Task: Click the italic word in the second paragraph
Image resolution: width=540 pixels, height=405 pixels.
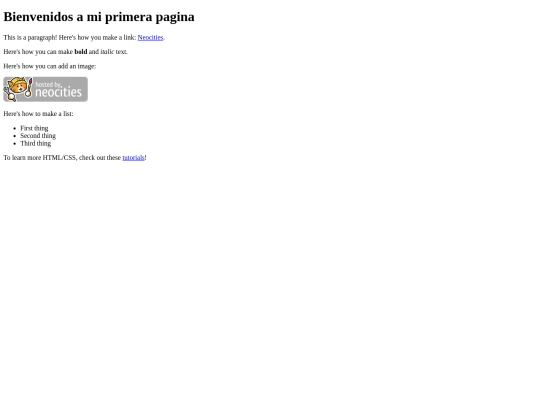Action: [107, 52]
